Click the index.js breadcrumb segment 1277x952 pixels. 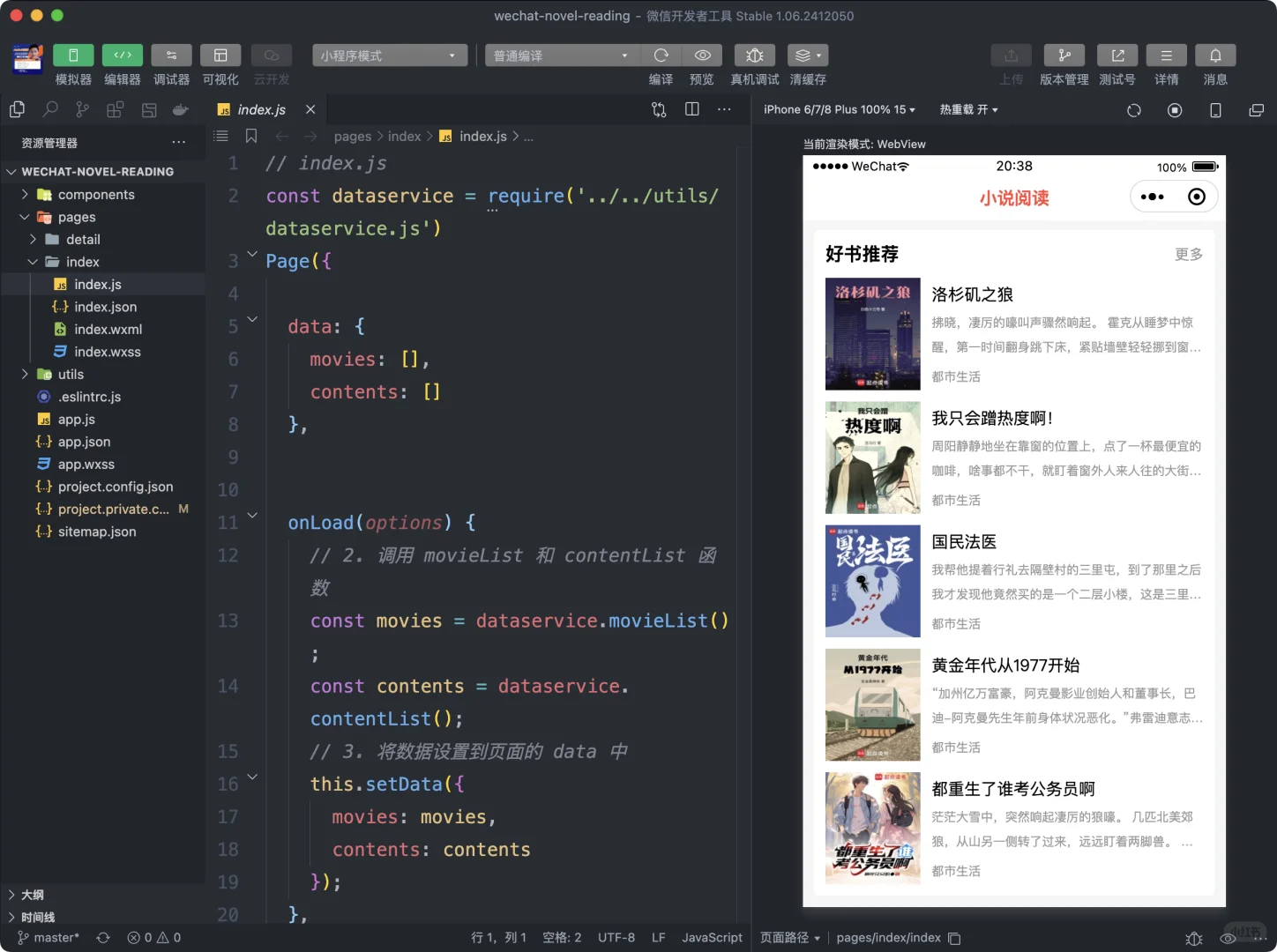482,137
